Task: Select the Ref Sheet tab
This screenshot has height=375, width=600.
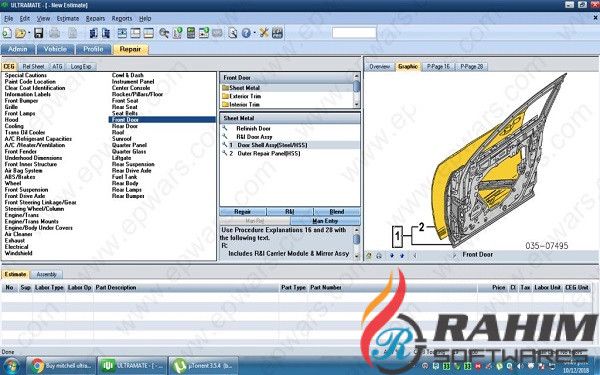Action: click(33, 67)
